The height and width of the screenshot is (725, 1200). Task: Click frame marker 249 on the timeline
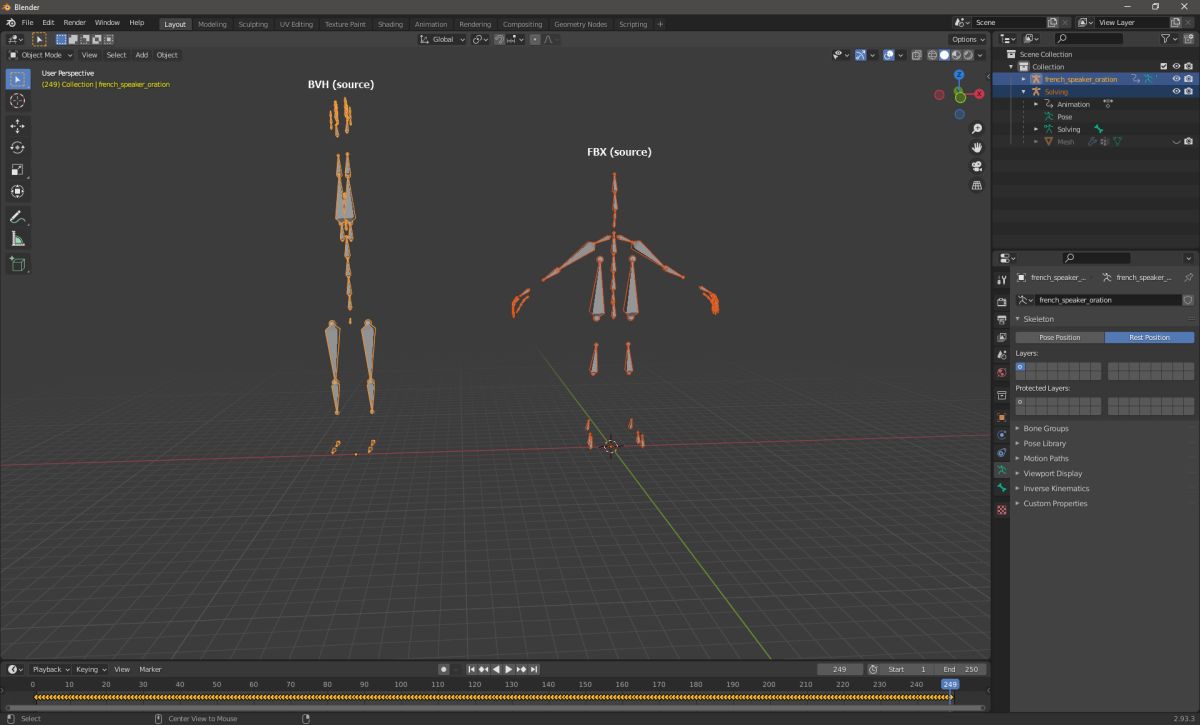point(950,684)
